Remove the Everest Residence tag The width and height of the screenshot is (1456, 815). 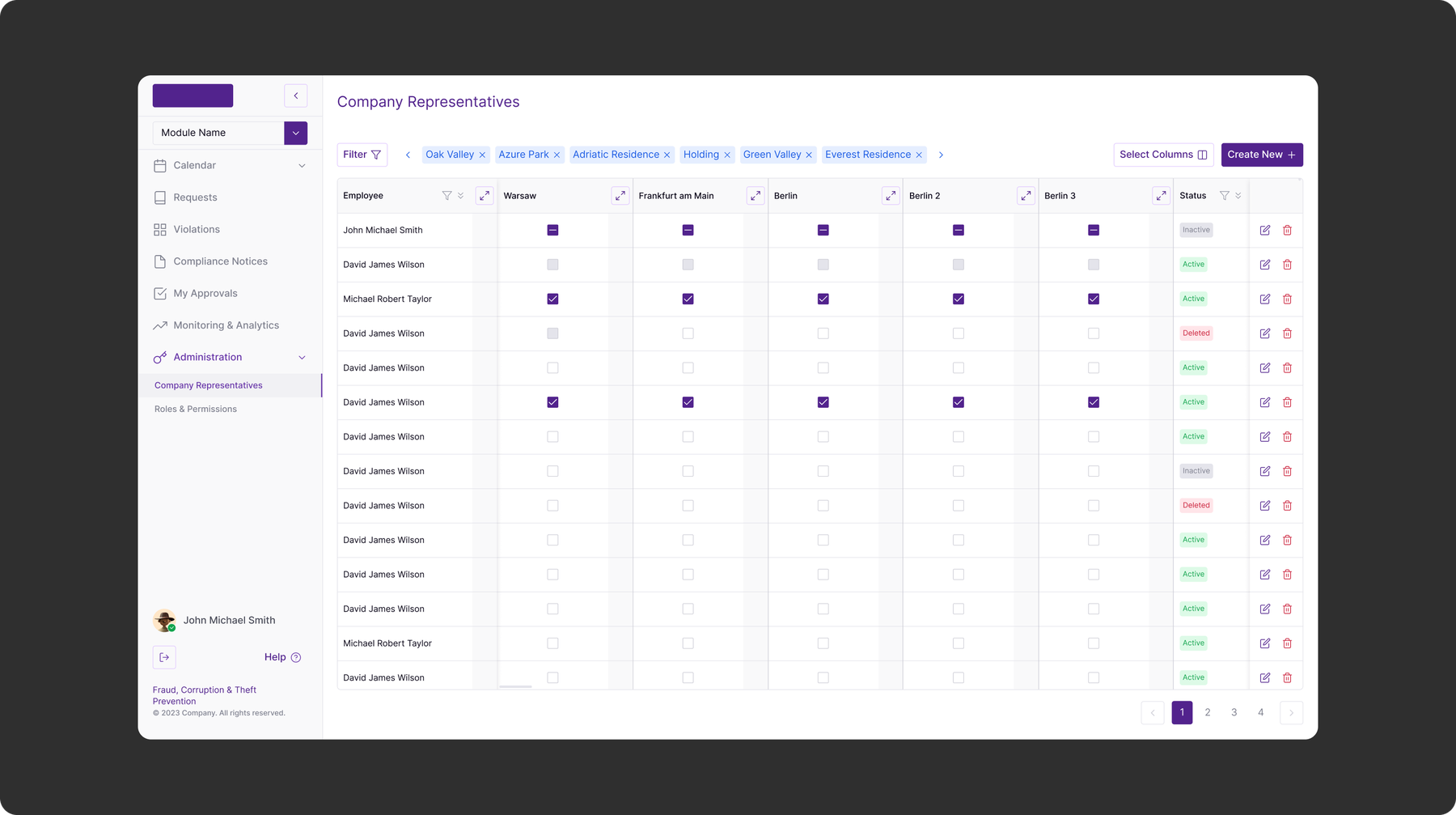pyautogui.click(x=919, y=155)
